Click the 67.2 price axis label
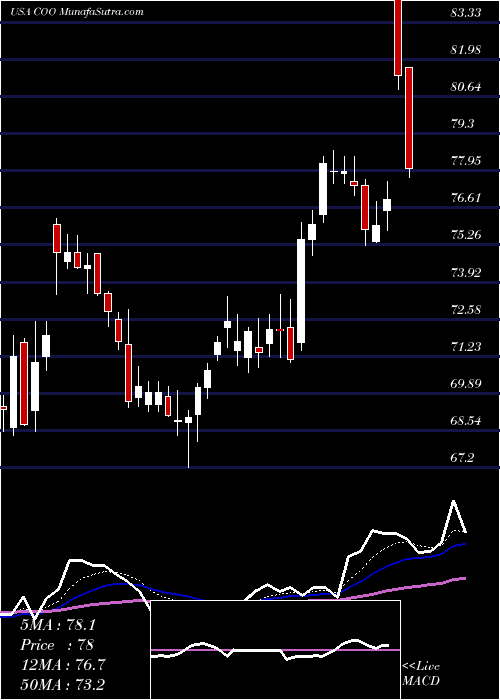 (x=462, y=457)
